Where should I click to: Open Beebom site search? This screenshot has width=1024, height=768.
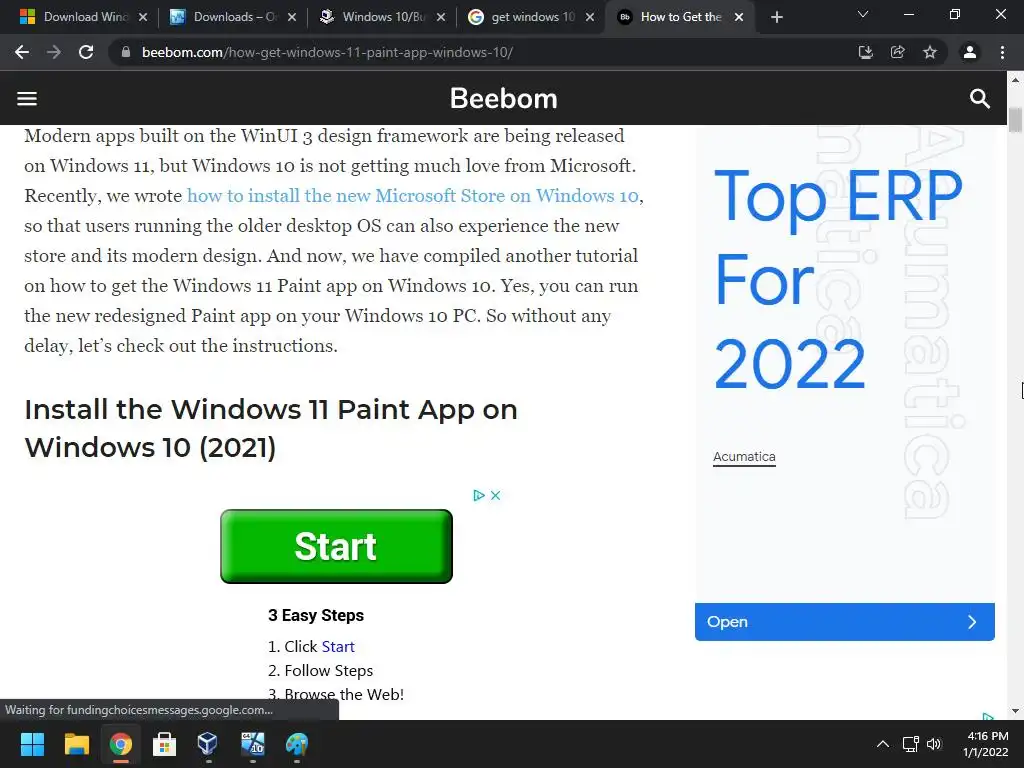tap(980, 99)
